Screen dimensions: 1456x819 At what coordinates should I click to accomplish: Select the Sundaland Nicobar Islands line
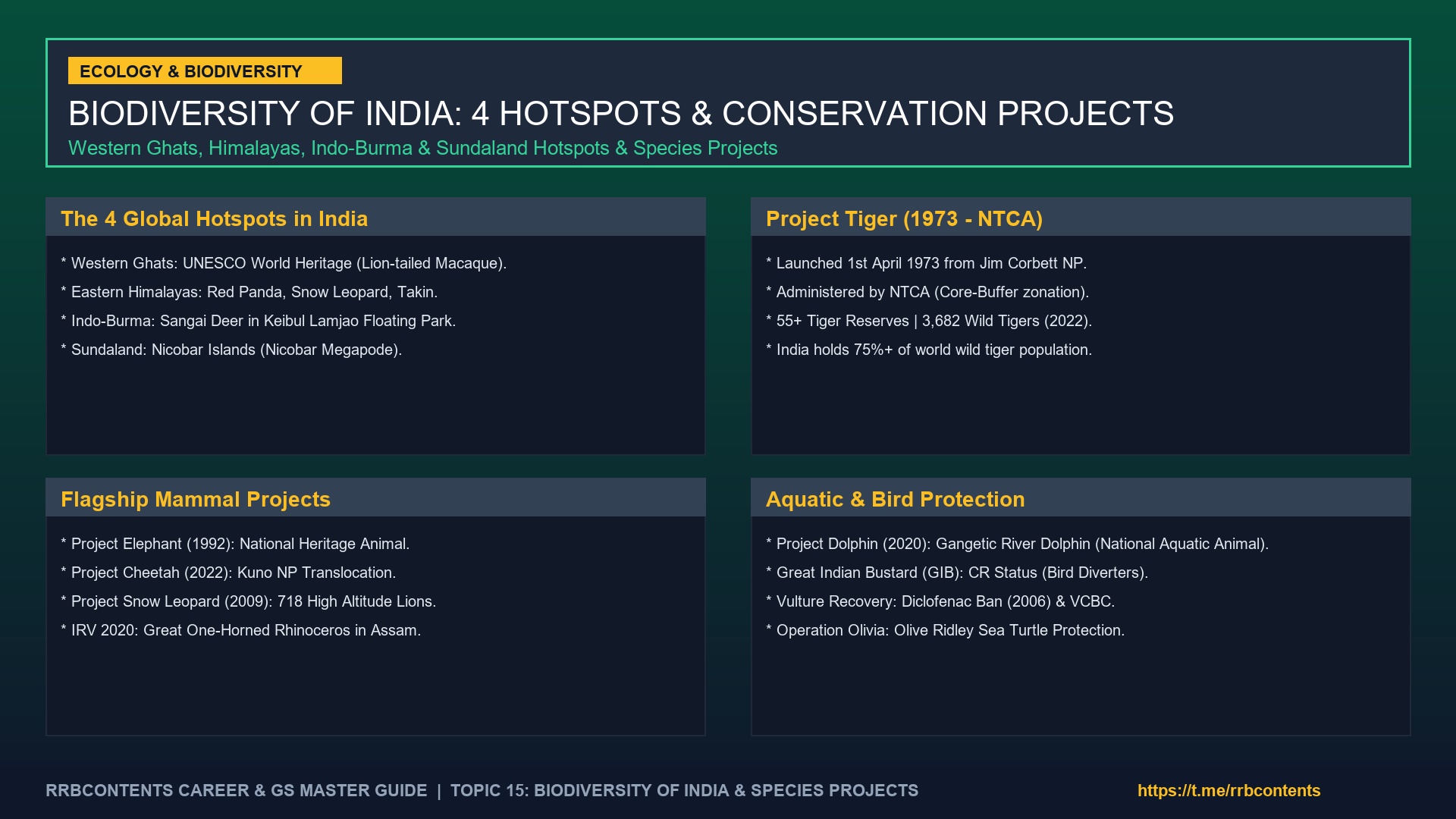click(231, 350)
